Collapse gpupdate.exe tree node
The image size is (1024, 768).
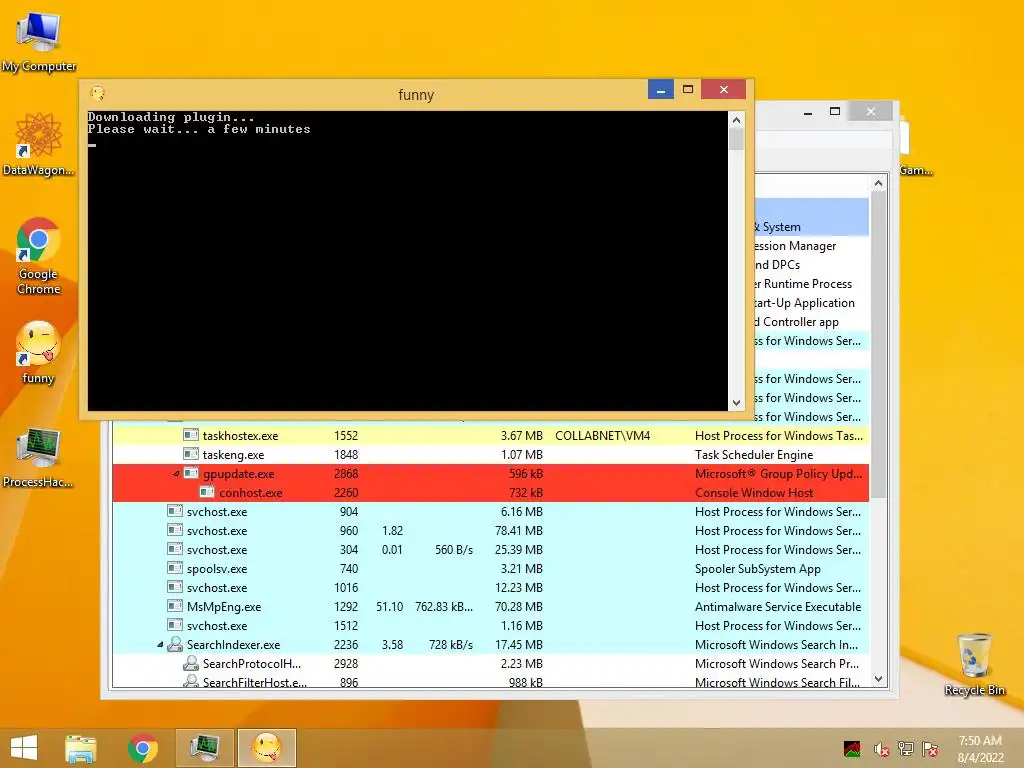(176, 473)
